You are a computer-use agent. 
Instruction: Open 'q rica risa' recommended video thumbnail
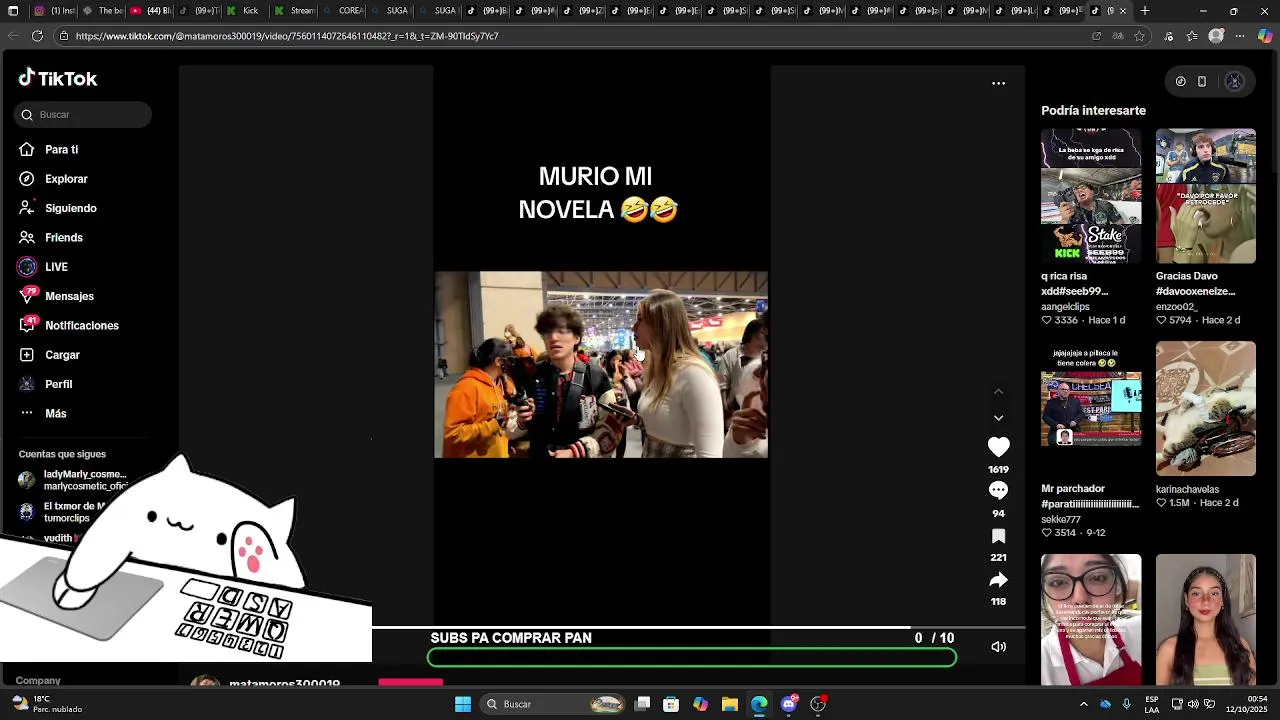click(x=1091, y=196)
